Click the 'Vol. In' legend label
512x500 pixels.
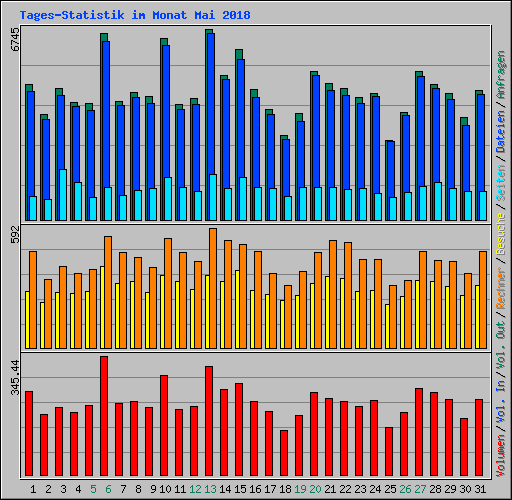tap(501, 401)
